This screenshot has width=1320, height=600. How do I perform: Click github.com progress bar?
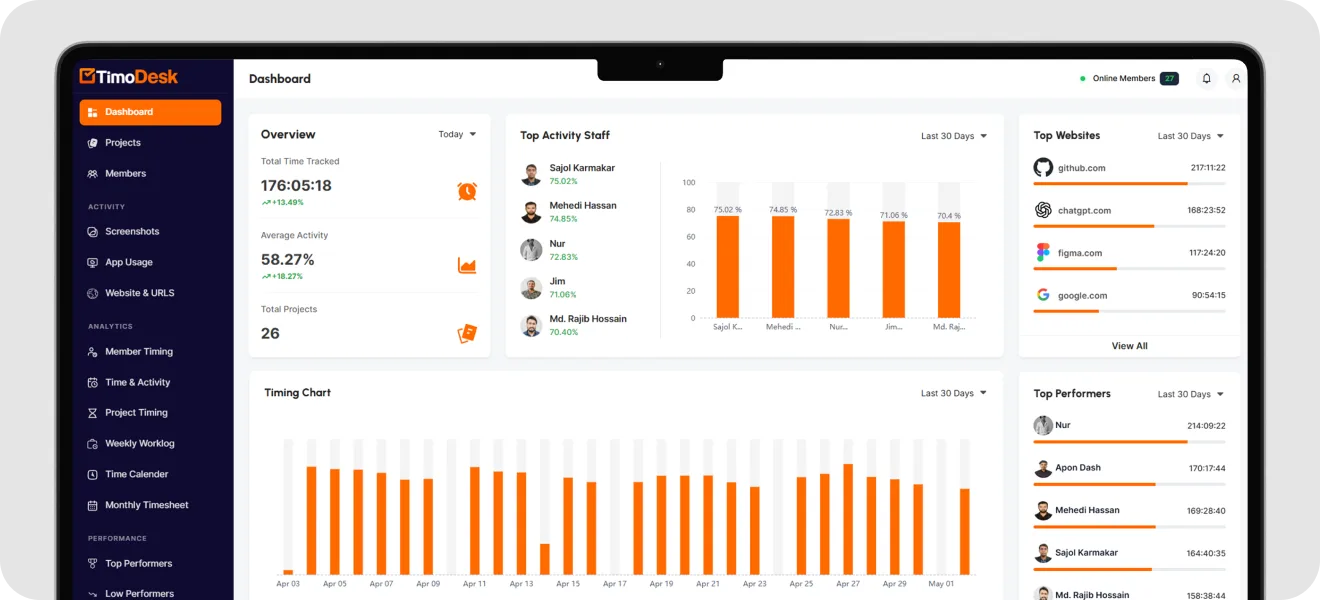pyautogui.click(x=1129, y=184)
